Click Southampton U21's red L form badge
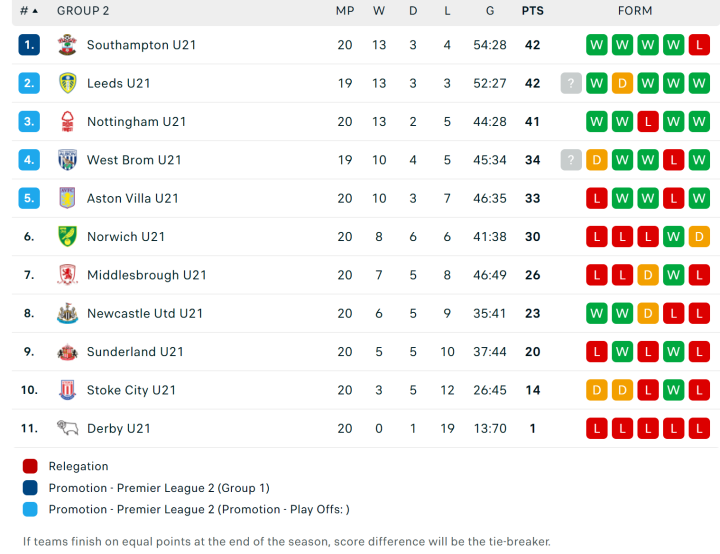This screenshot has height=554, width=720. click(x=699, y=45)
